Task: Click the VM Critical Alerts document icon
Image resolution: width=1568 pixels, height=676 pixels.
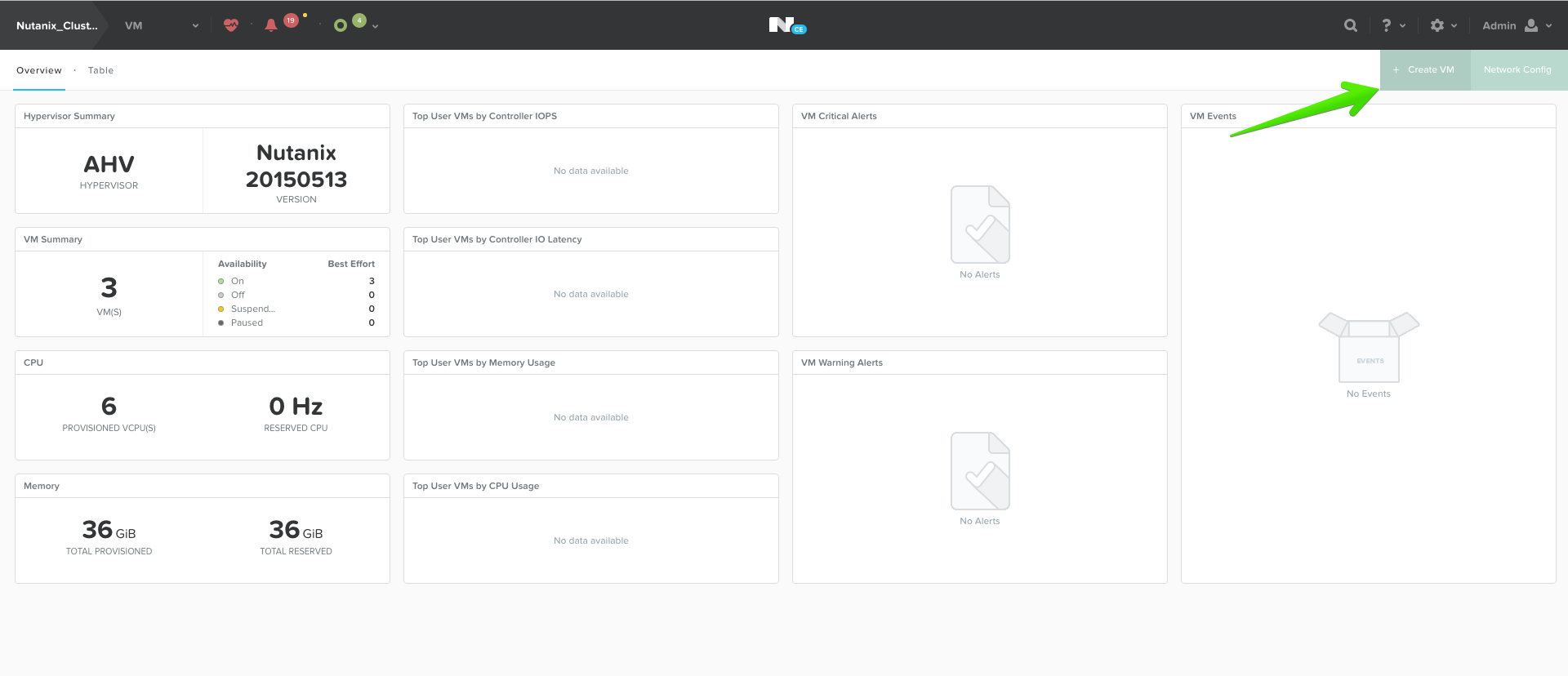Action: [x=980, y=225]
